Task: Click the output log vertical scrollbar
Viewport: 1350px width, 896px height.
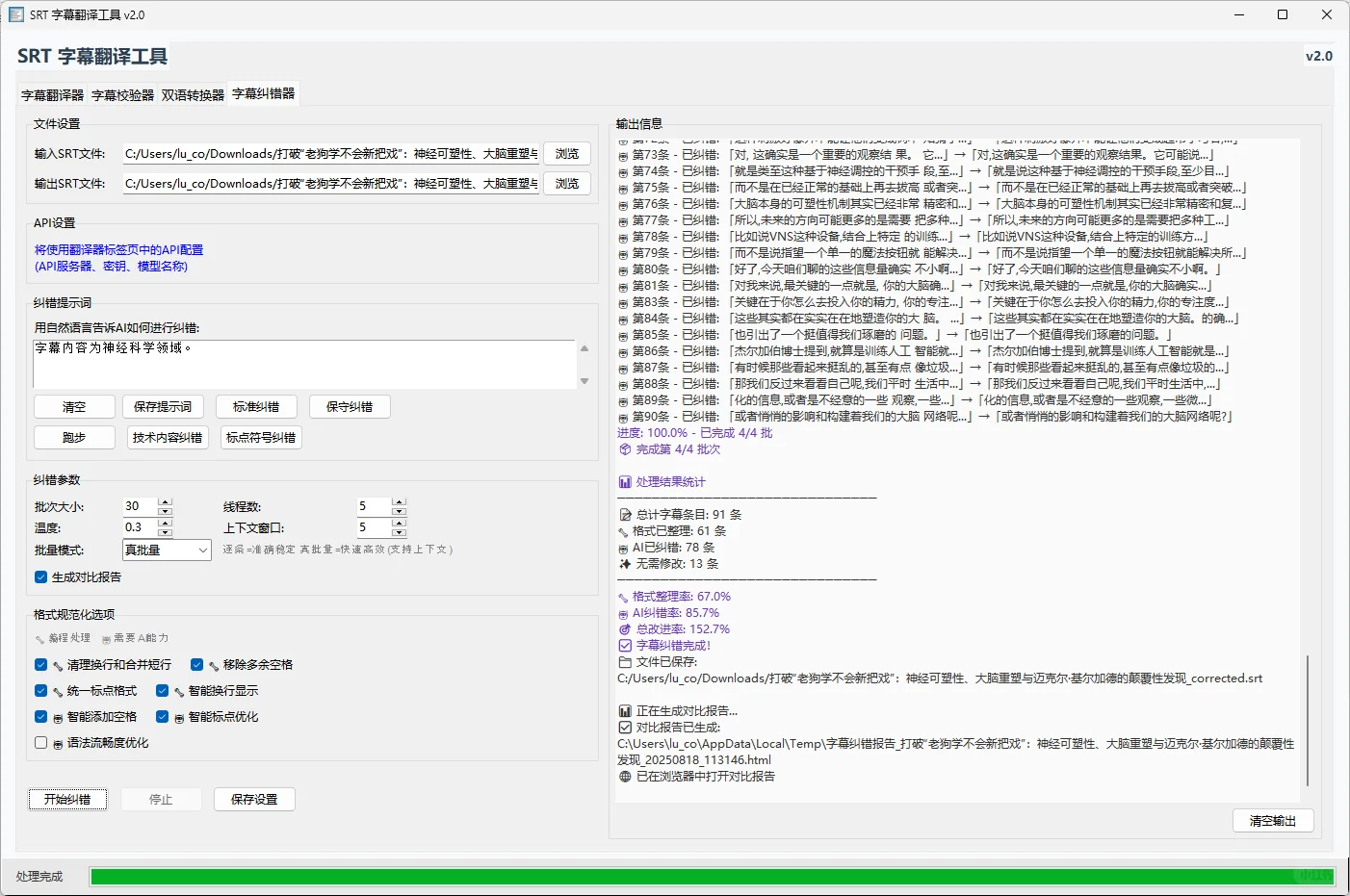Action: (x=1308, y=720)
